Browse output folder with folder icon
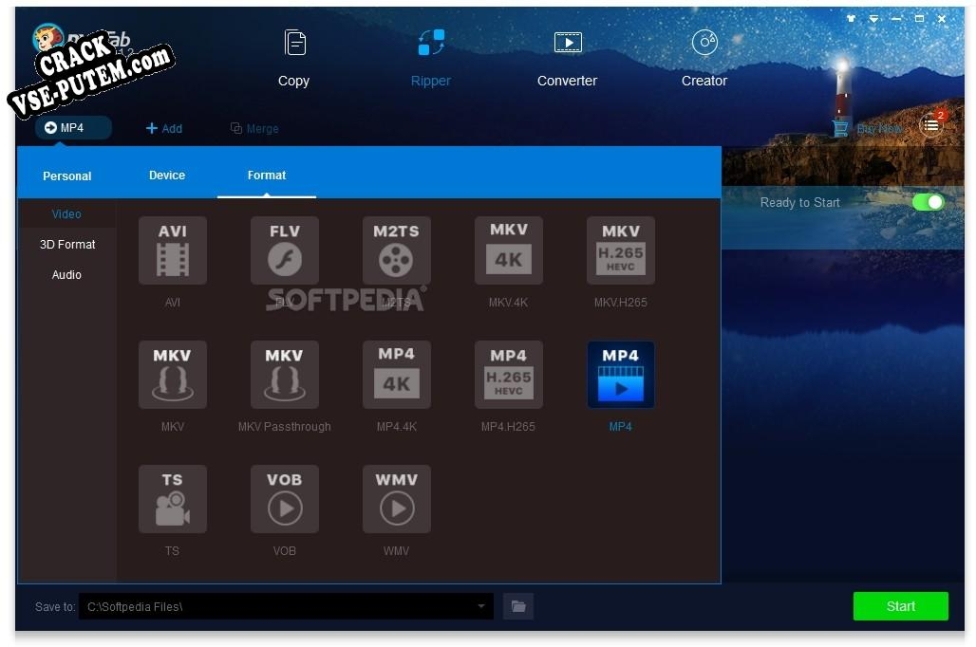The width and height of the screenshot is (976, 647). 518,606
